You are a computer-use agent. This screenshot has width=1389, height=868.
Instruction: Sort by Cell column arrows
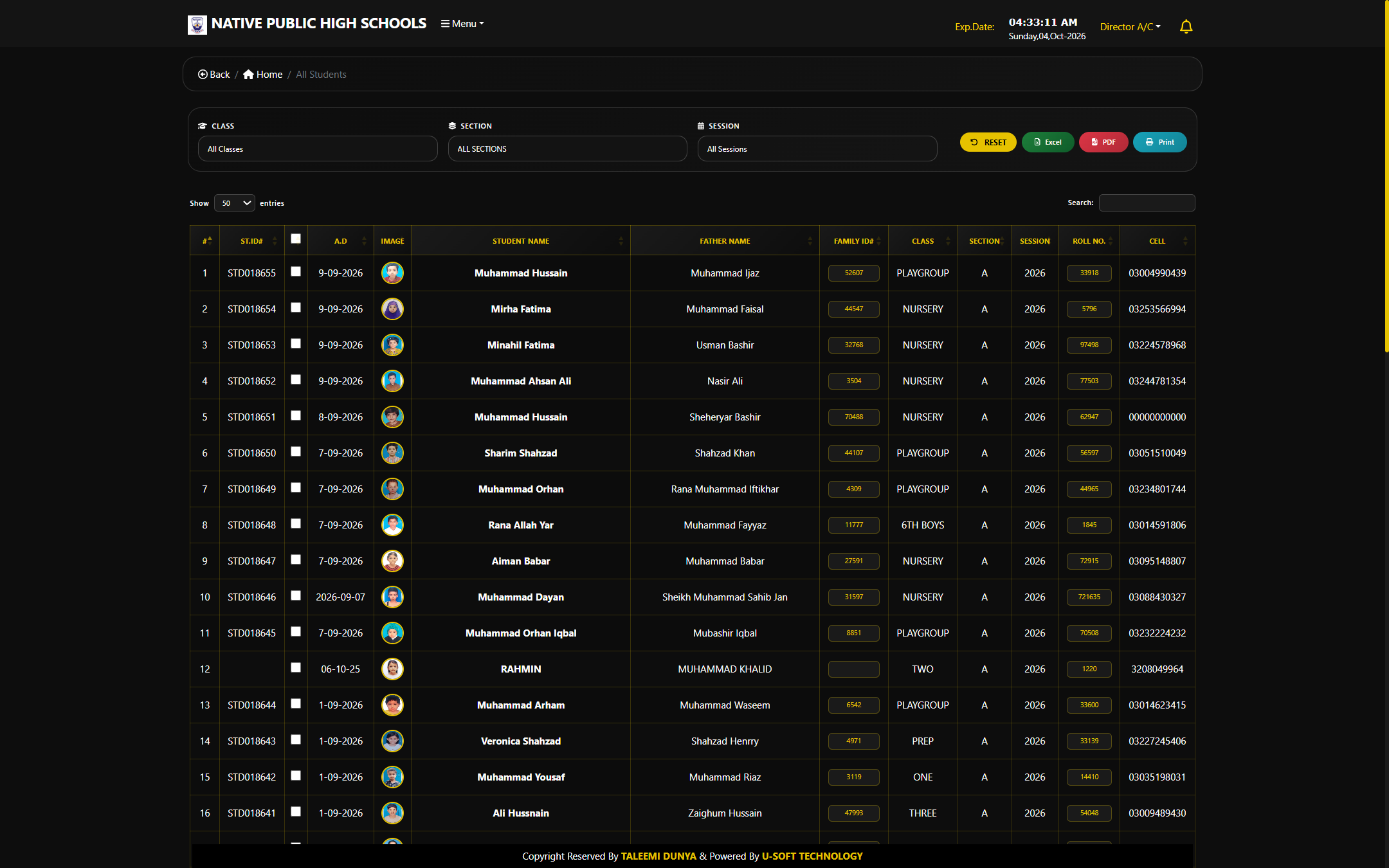(x=1185, y=241)
